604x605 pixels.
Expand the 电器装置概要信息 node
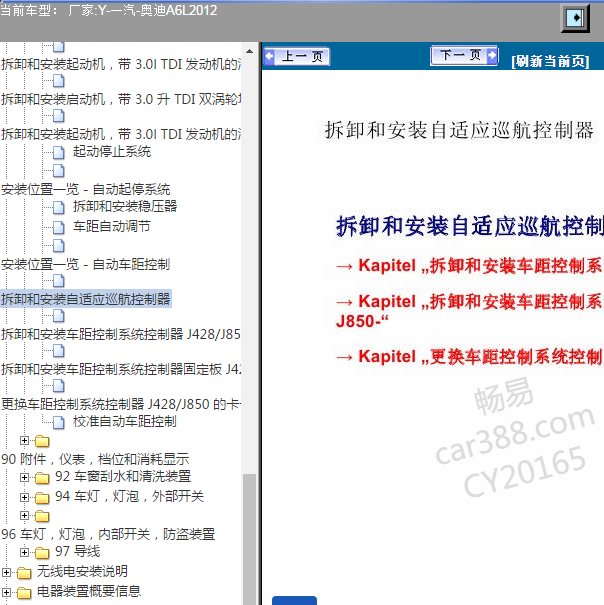[6, 592]
